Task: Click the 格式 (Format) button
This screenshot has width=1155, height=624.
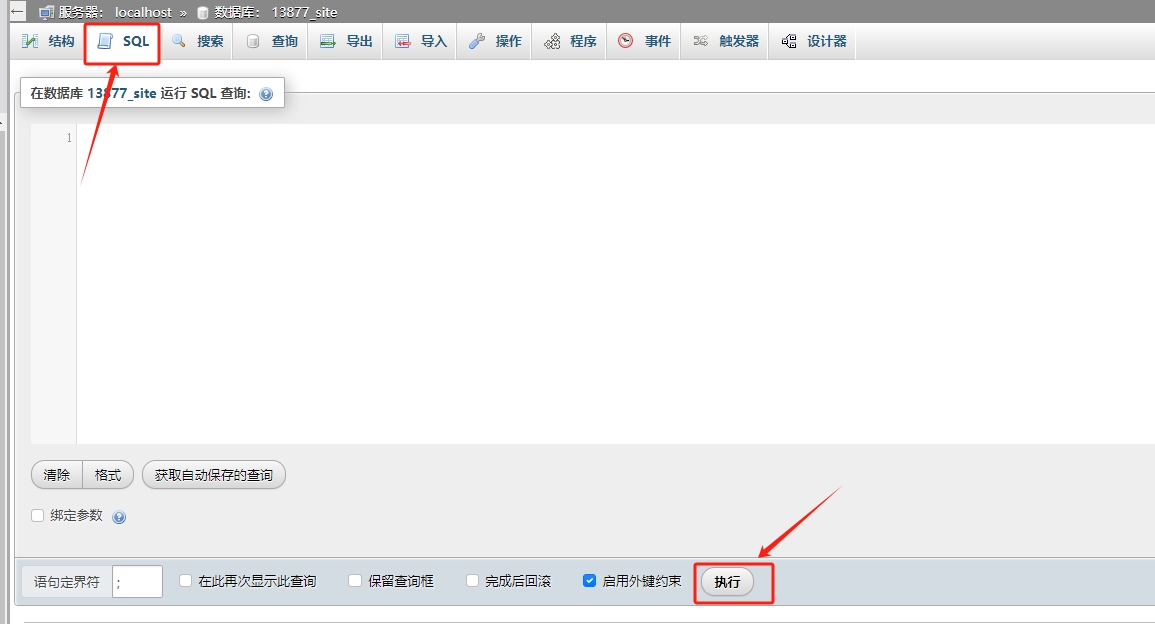Action: coord(108,475)
